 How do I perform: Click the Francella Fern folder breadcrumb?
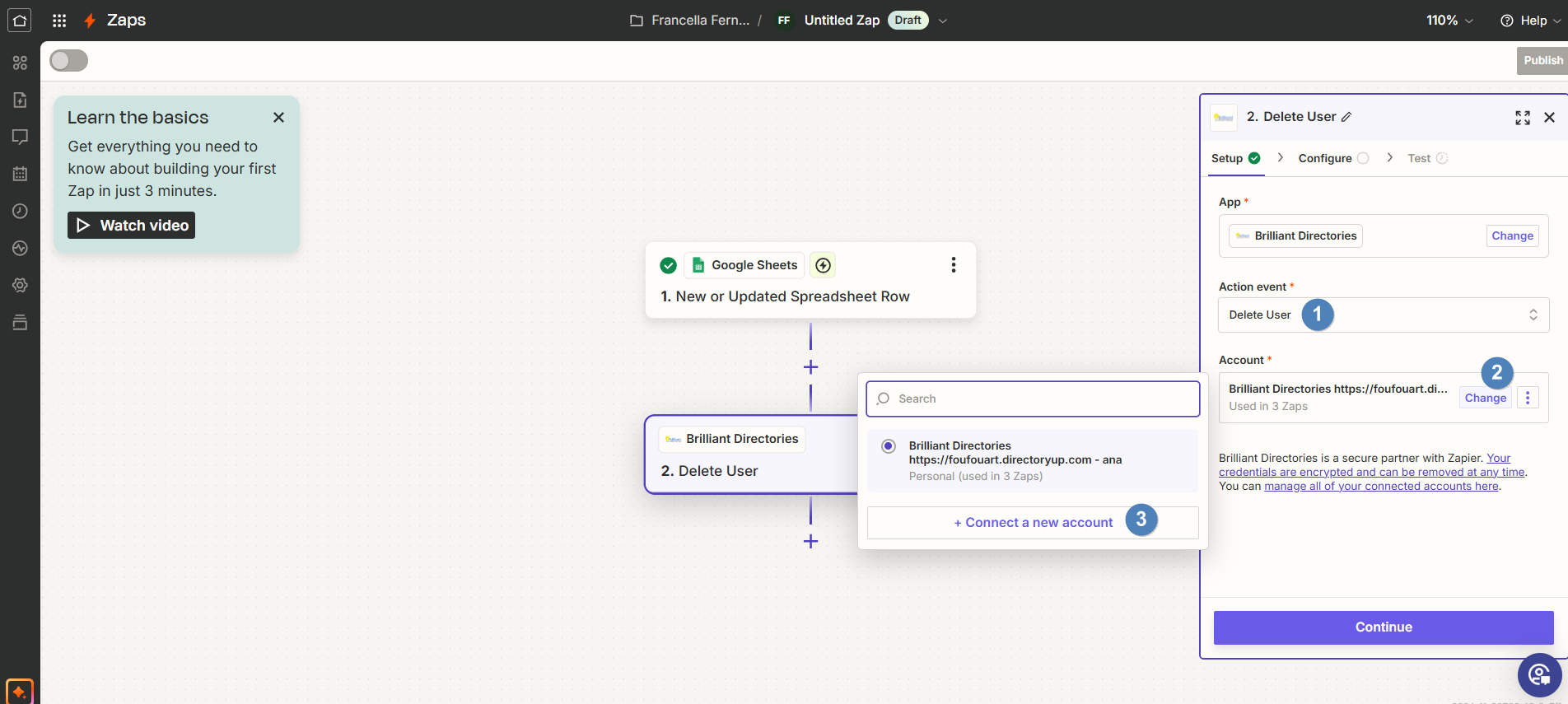700,21
